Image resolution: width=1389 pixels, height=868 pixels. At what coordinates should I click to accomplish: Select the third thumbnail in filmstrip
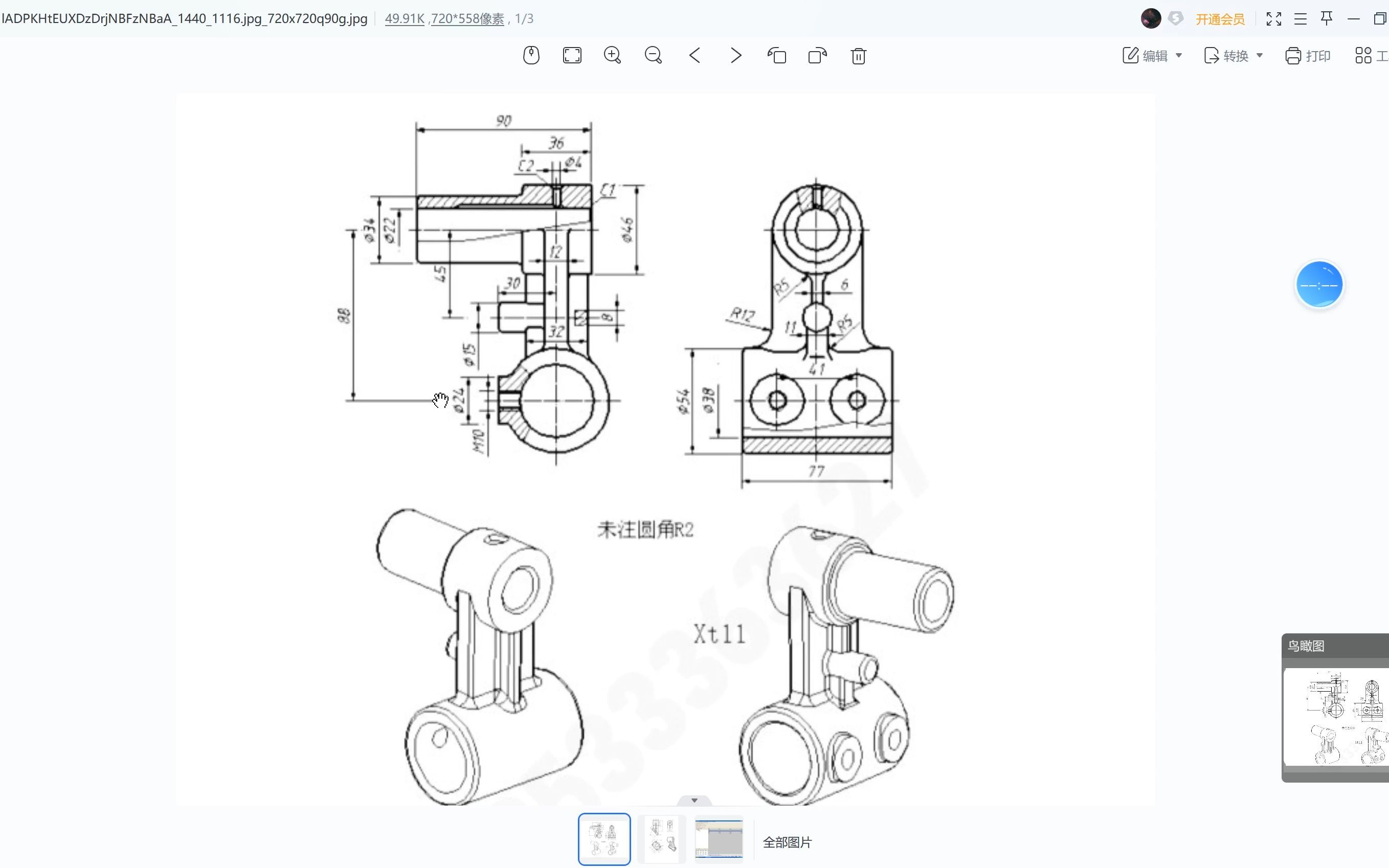coord(719,839)
